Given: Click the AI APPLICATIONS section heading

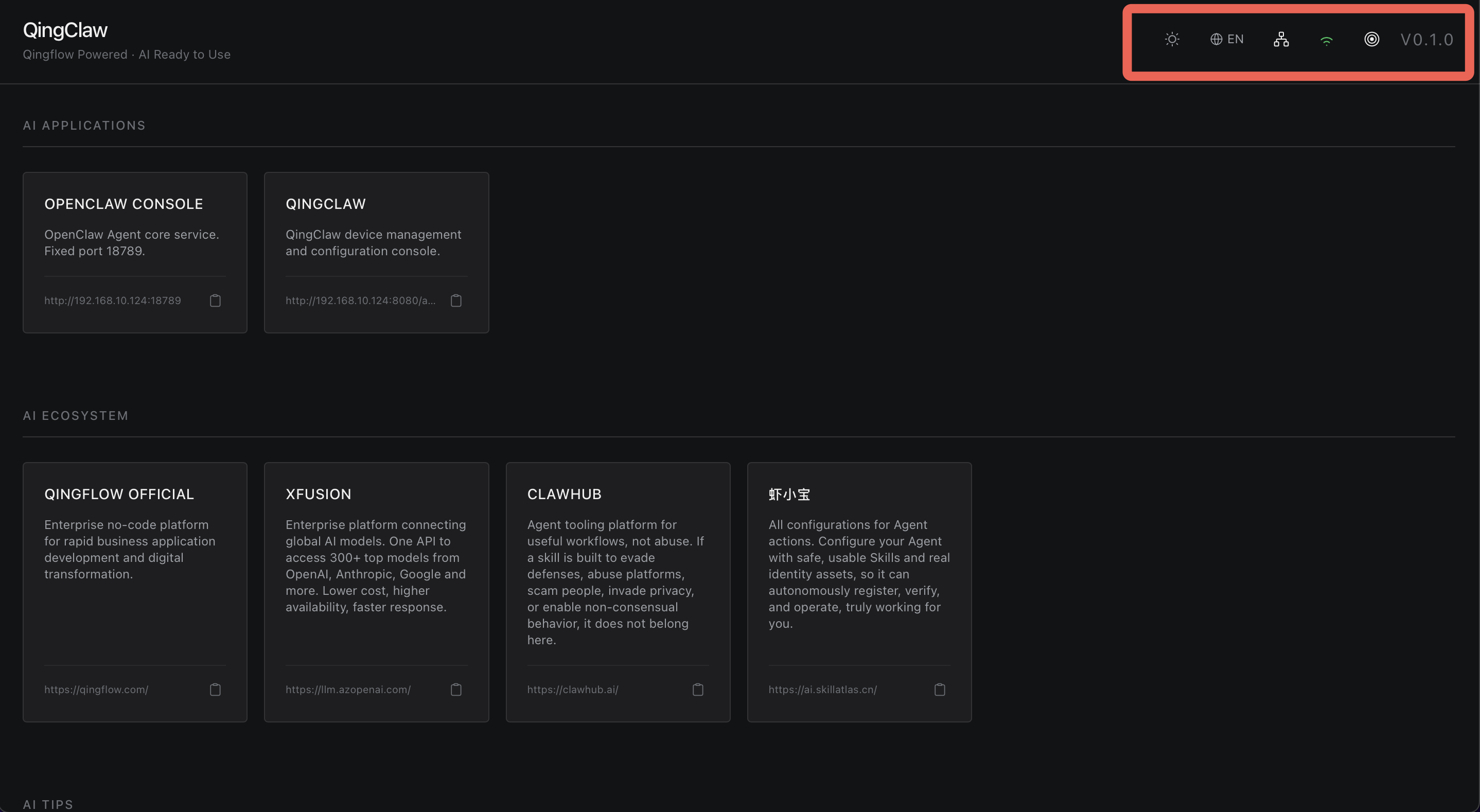Looking at the screenshot, I should [x=84, y=125].
